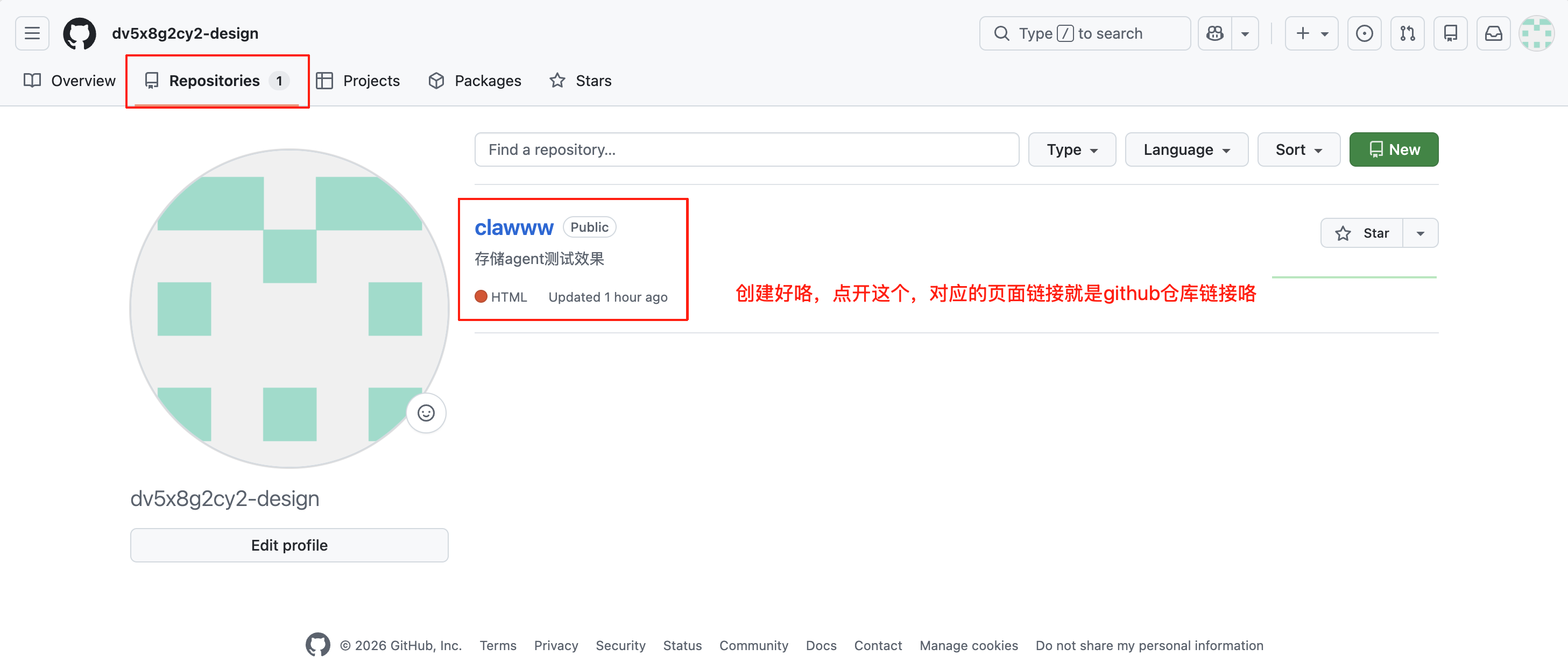Select the Repositories tab
Screen dimensions: 1568x670
pyautogui.click(x=217, y=81)
